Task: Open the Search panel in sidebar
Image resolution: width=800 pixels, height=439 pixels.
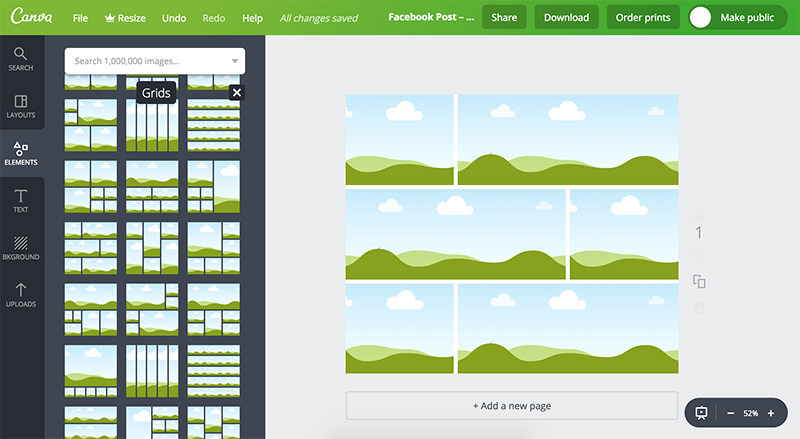Action: [x=21, y=58]
